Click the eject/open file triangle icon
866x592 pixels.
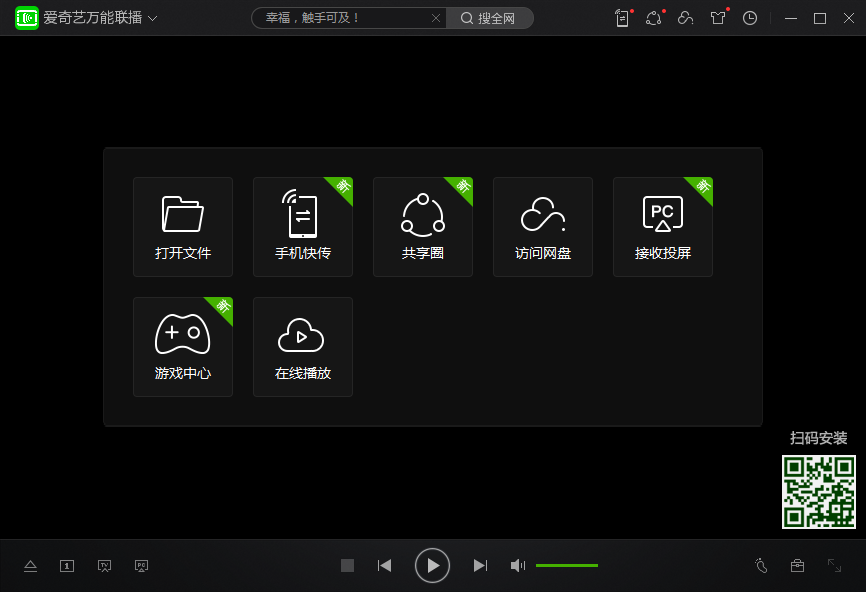click(x=30, y=566)
